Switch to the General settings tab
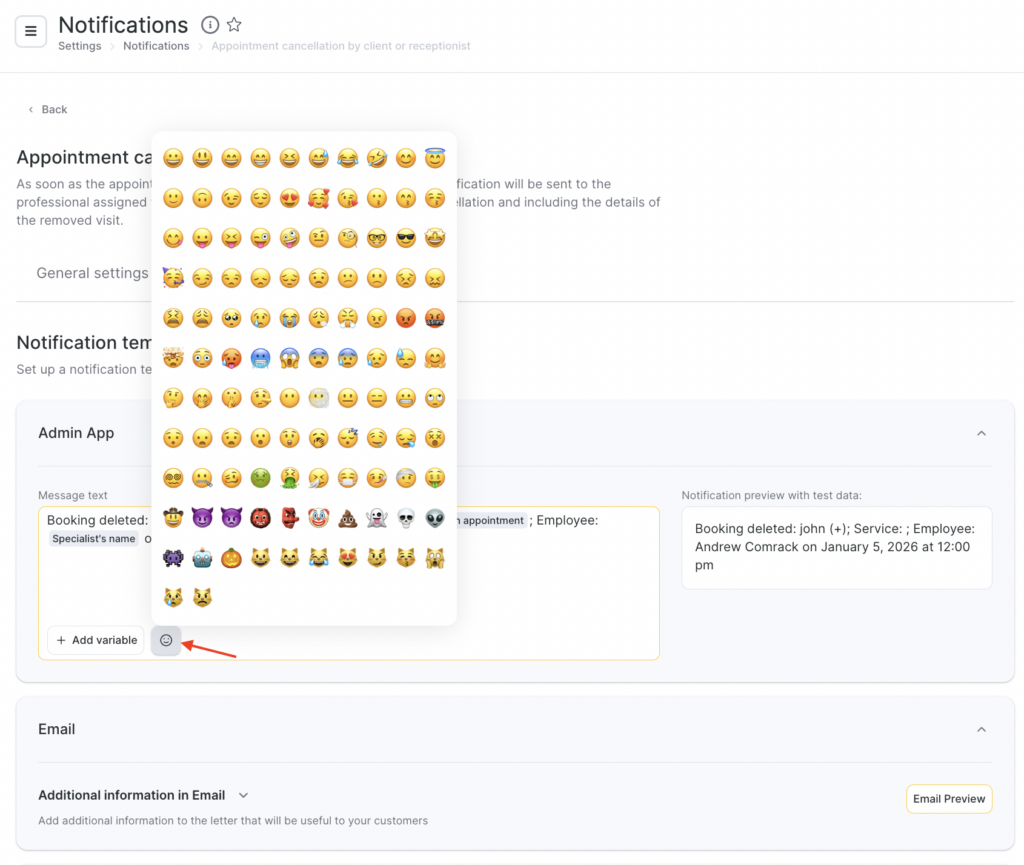1024x865 pixels. [x=92, y=273]
